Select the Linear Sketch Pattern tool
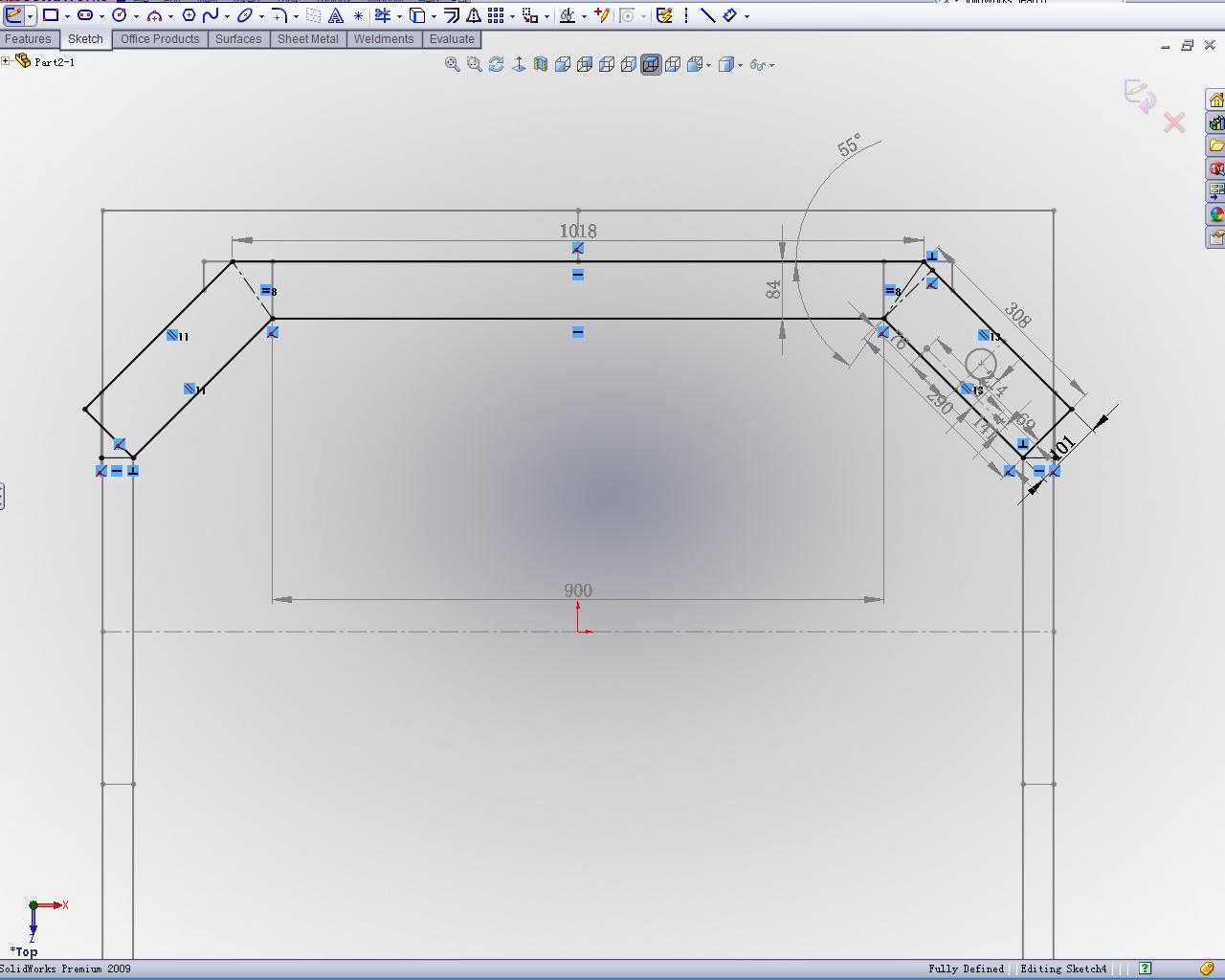Viewport: 1225px width, 980px height. click(x=496, y=15)
